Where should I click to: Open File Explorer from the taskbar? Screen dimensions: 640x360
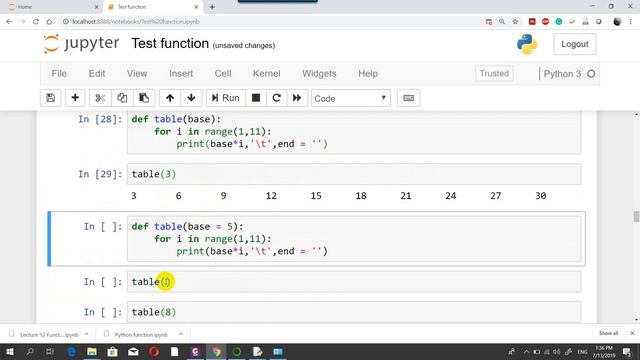coord(92,352)
